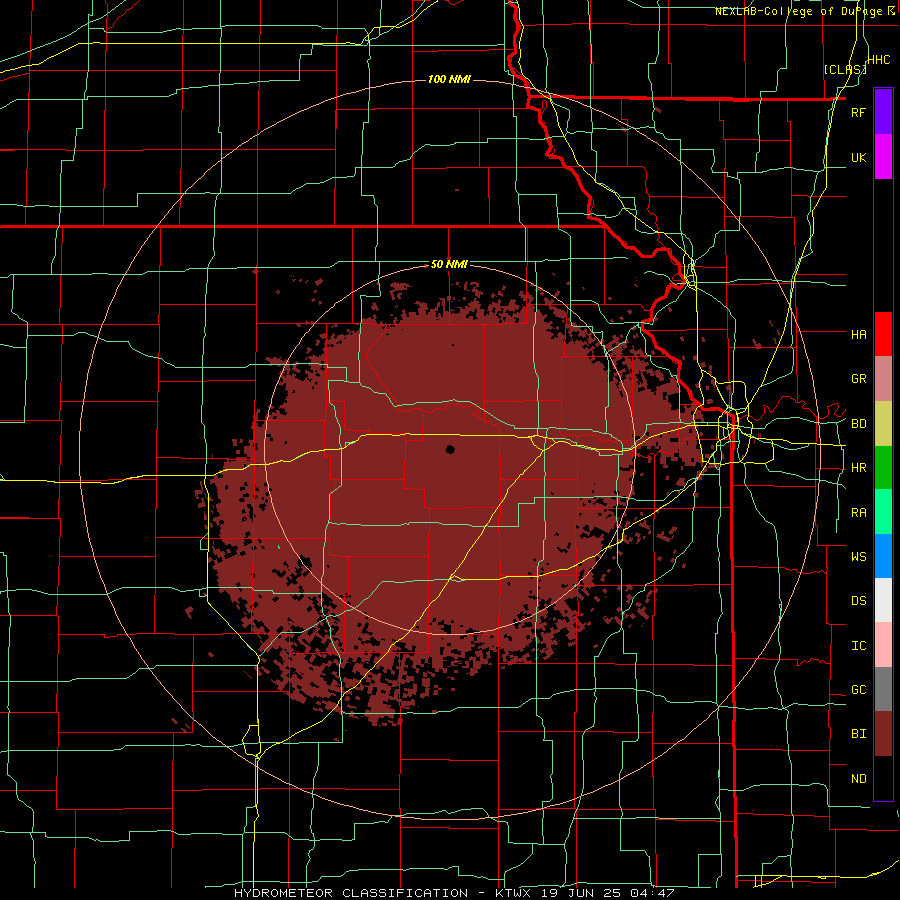Screen dimensions: 900x900
Task: Click the RA legend label
Action: point(858,513)
